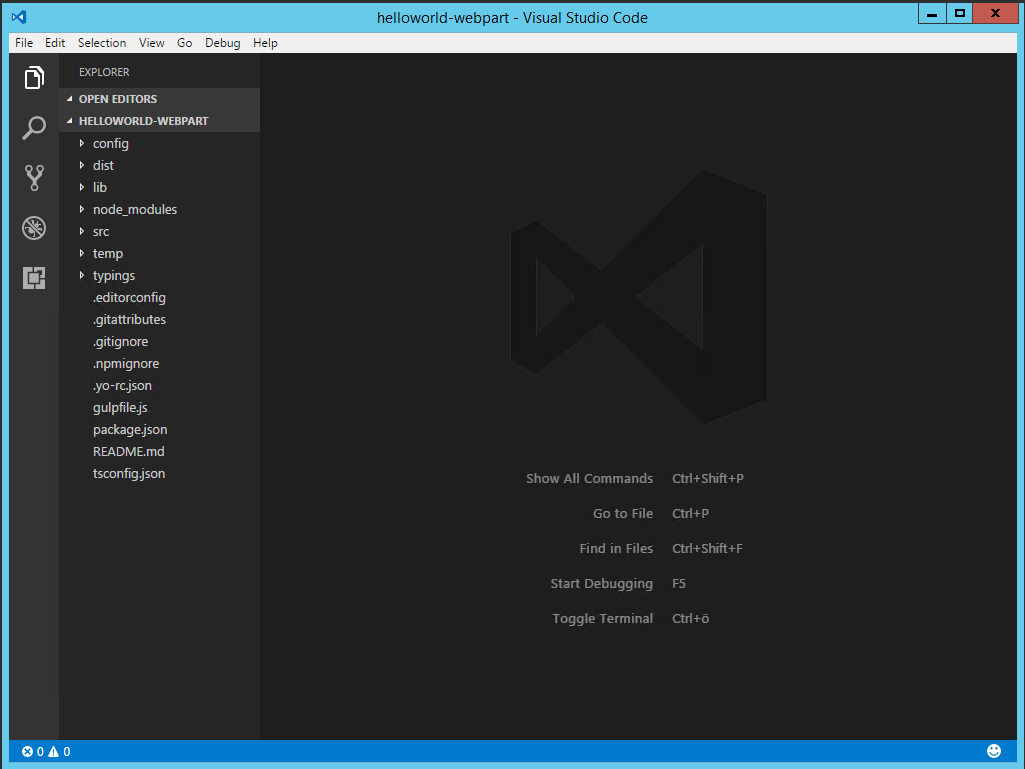This screenshot has height=769, width=1025.
Task: Open the .editorconfig file
Action: (129, 298)
